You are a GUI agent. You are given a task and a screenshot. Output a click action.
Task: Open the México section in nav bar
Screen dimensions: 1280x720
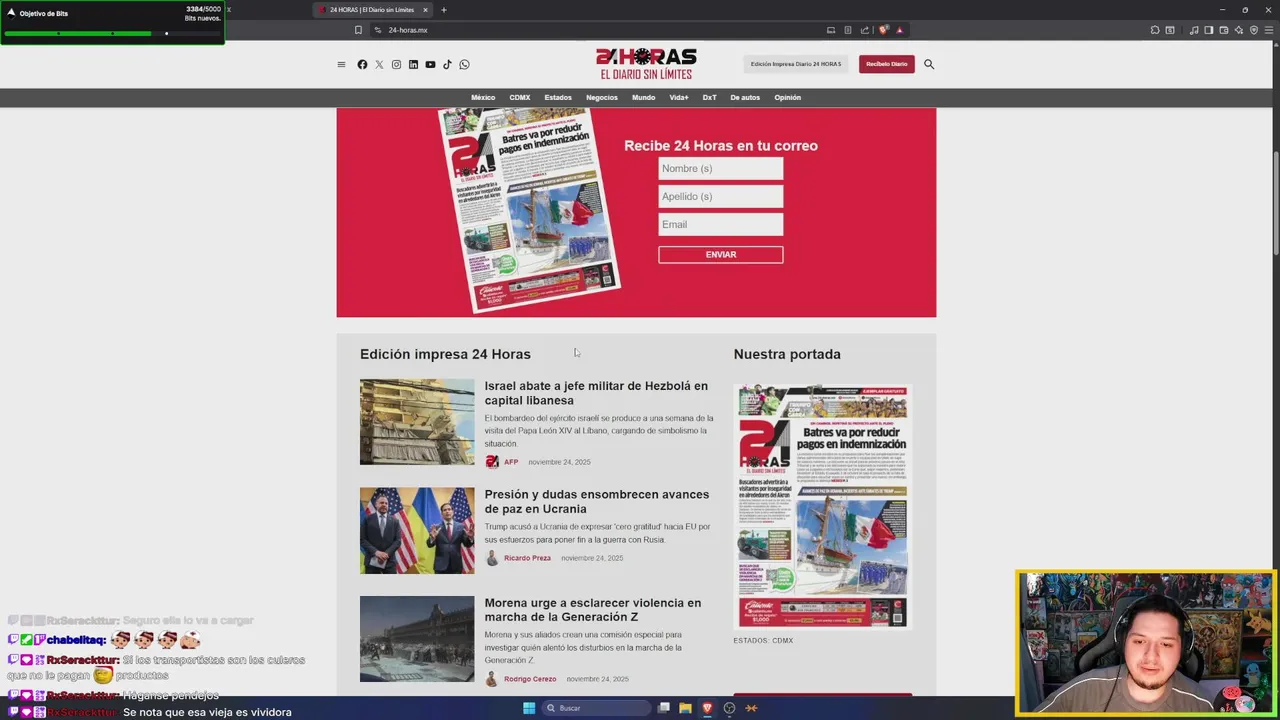click(x=483, y=98)
